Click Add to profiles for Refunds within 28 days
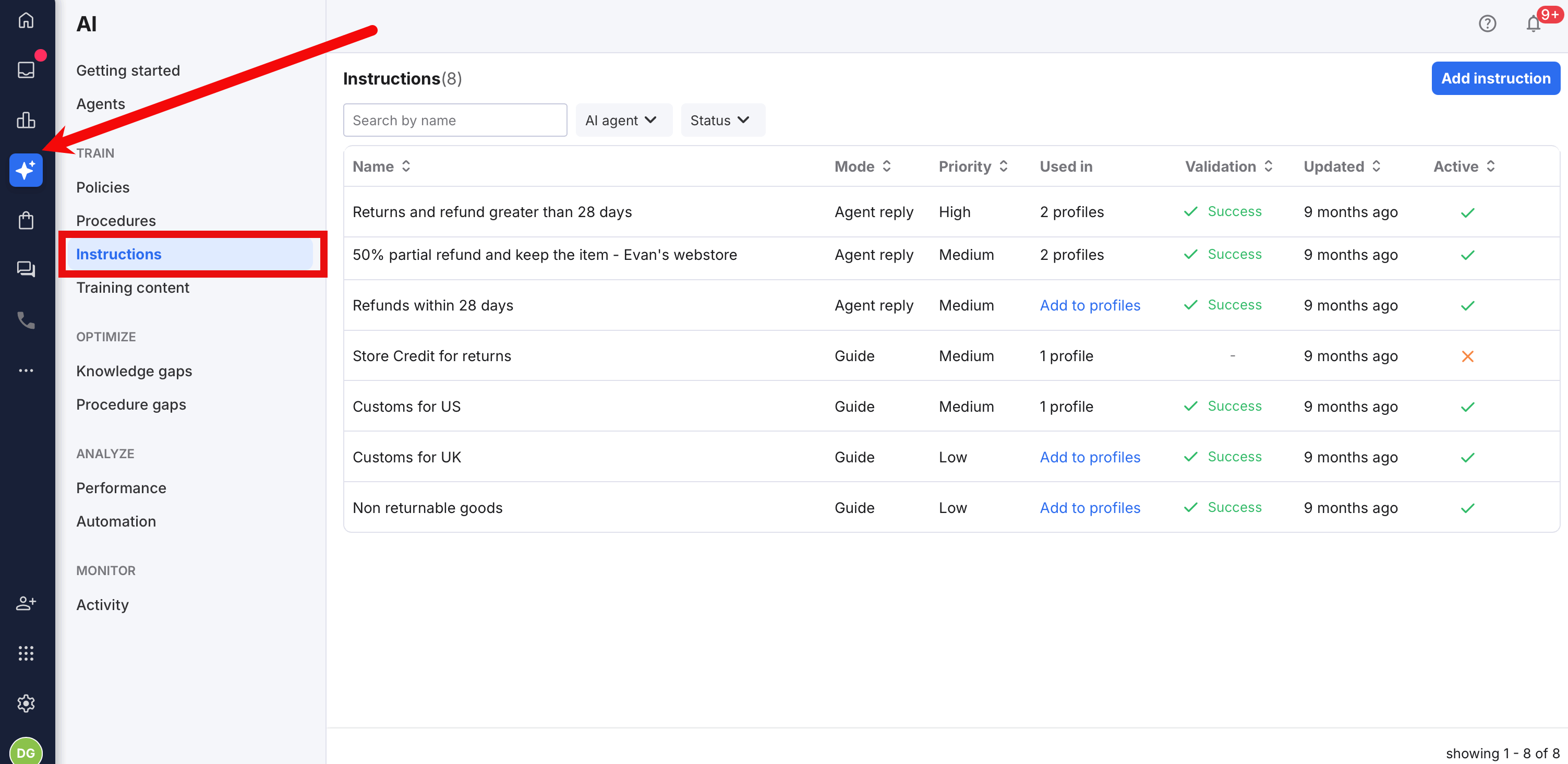 click(x=1090, y=306)
